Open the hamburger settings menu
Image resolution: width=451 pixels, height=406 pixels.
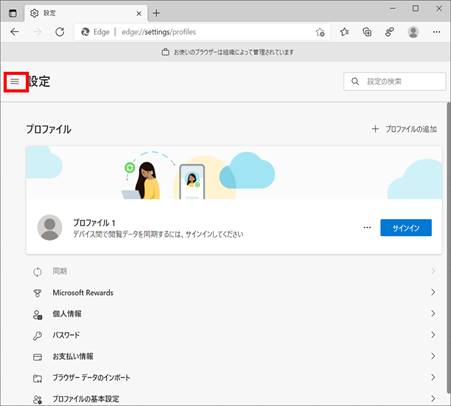pyautogui.click(x=15, y=81)
